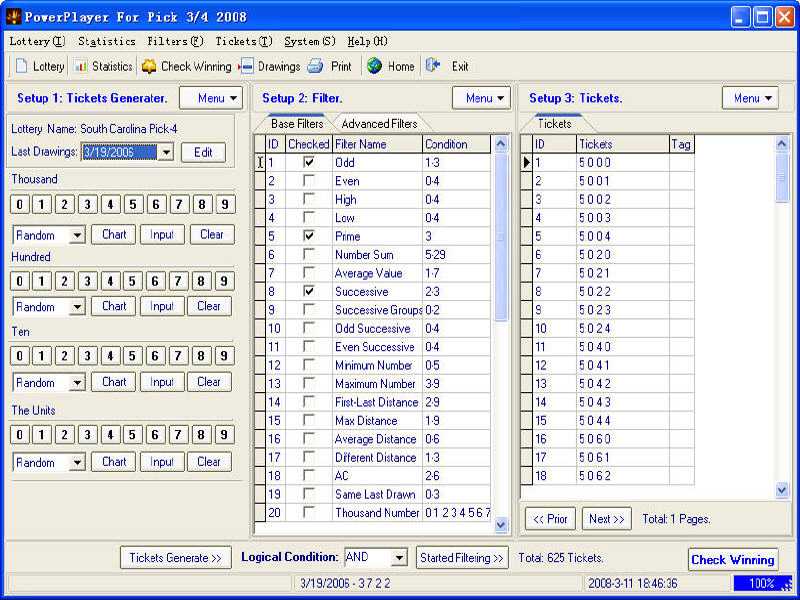Open the Filters menu
800x600 pixels.
pos(175,41)
